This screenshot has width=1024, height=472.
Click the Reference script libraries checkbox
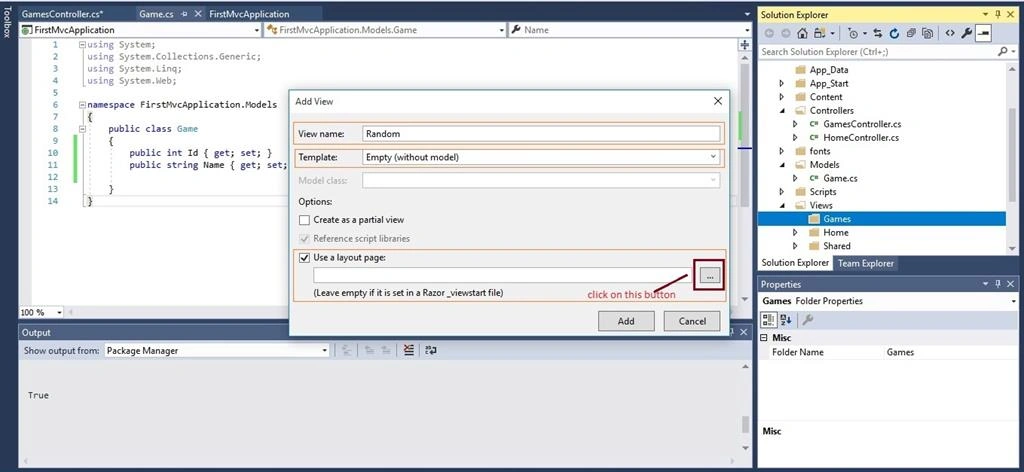304,239
